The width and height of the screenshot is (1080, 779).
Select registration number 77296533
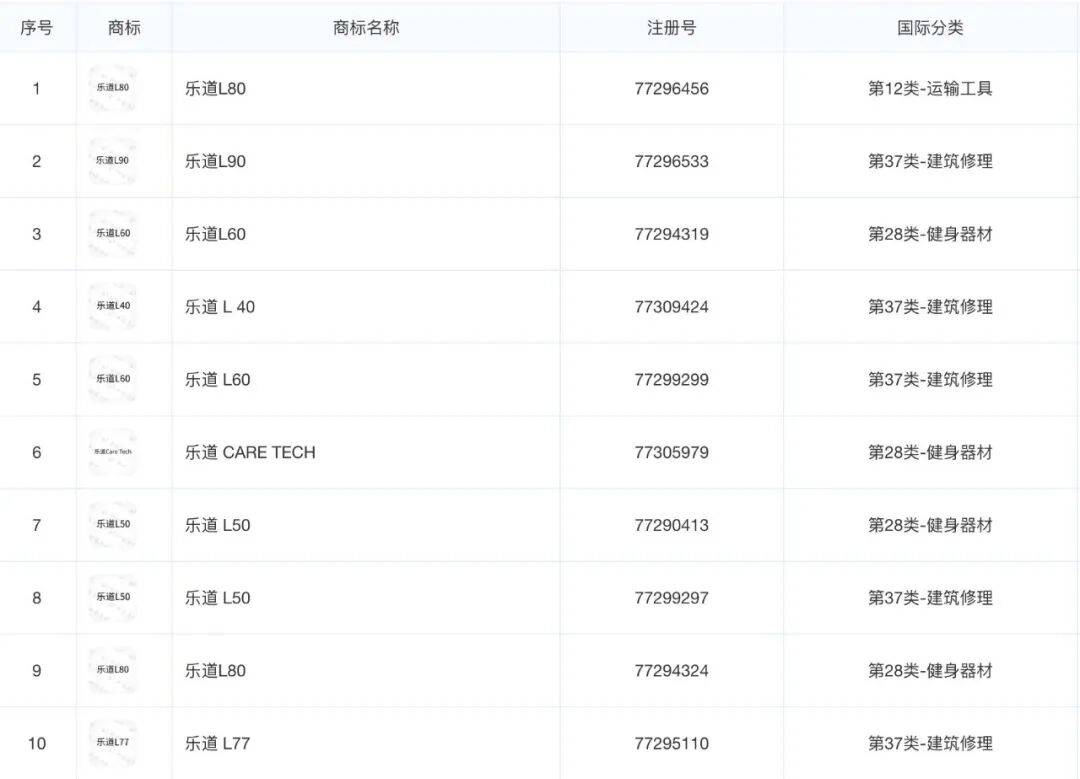pos(672,161)
